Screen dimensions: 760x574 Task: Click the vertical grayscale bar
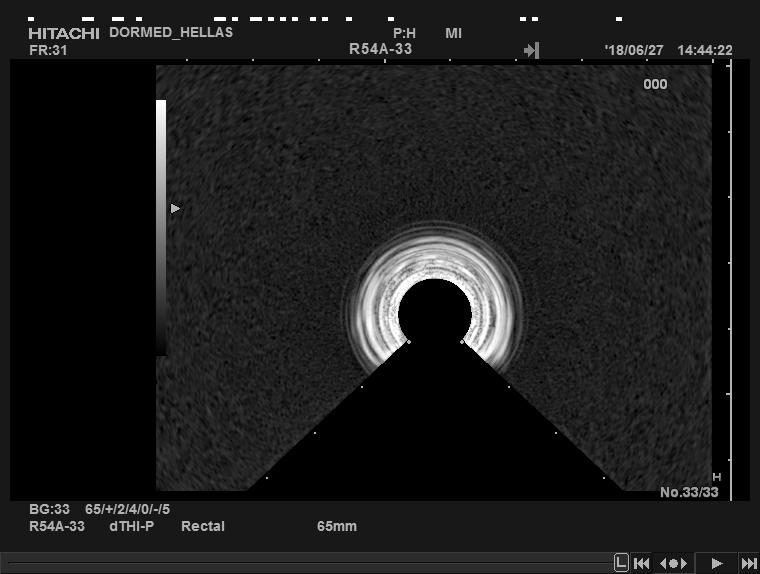(x=161, y=227)
